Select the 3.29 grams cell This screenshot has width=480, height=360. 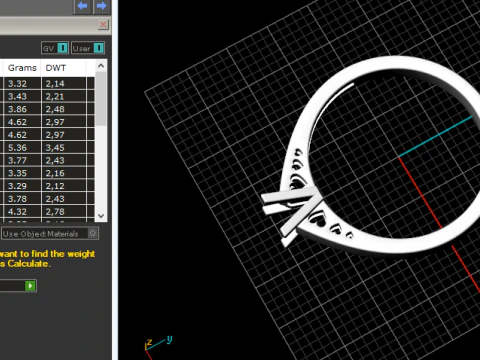click(22, 186)
